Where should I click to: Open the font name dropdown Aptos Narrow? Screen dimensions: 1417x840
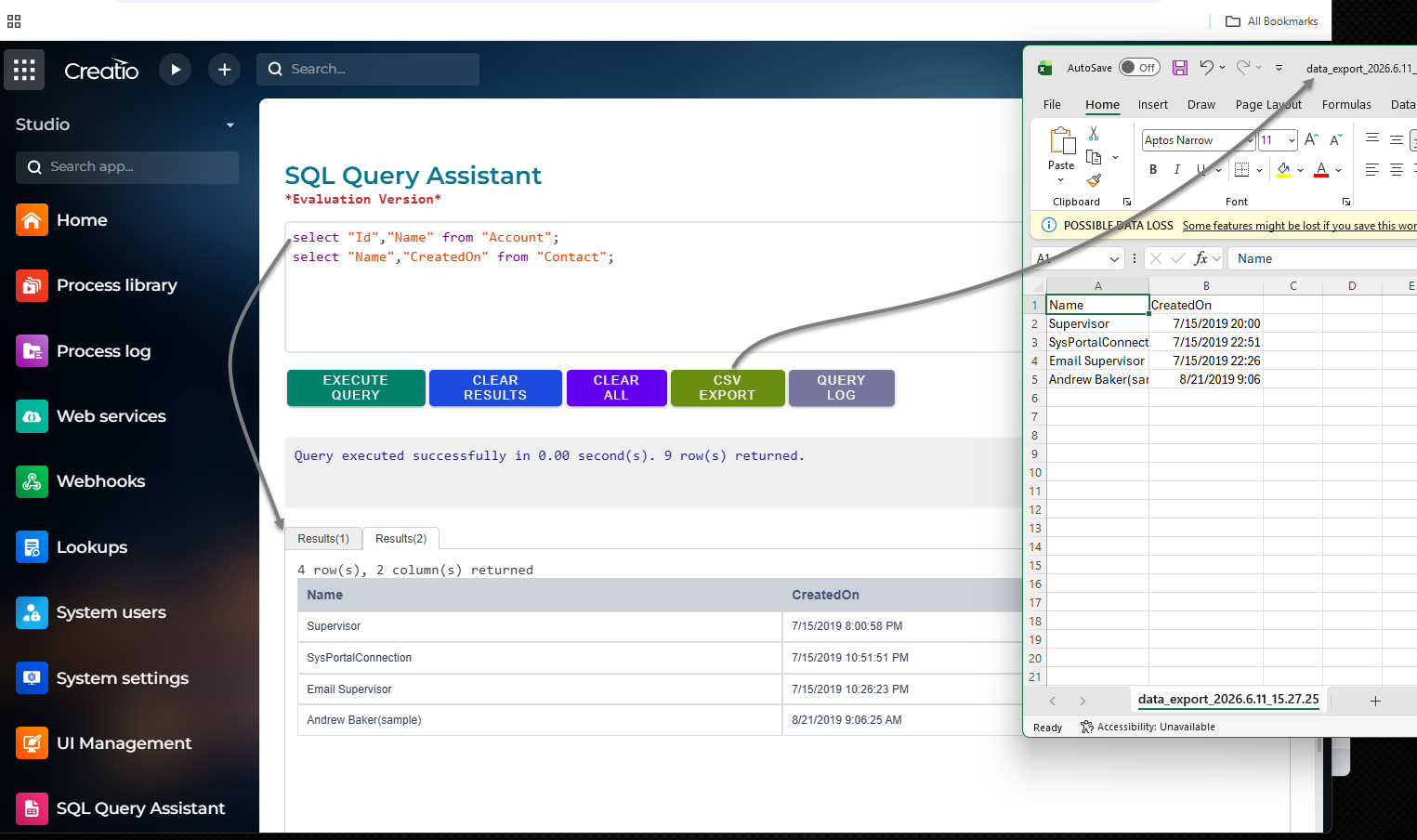point(1250,140)
